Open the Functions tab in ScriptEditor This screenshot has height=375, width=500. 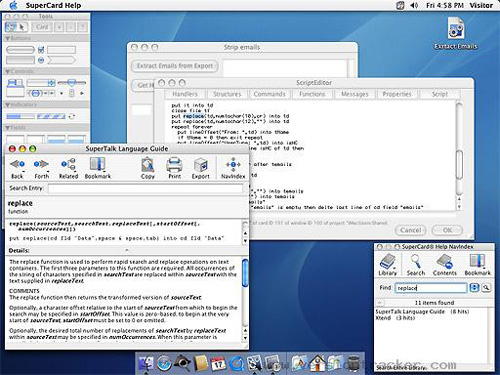(x=312, y=94)
